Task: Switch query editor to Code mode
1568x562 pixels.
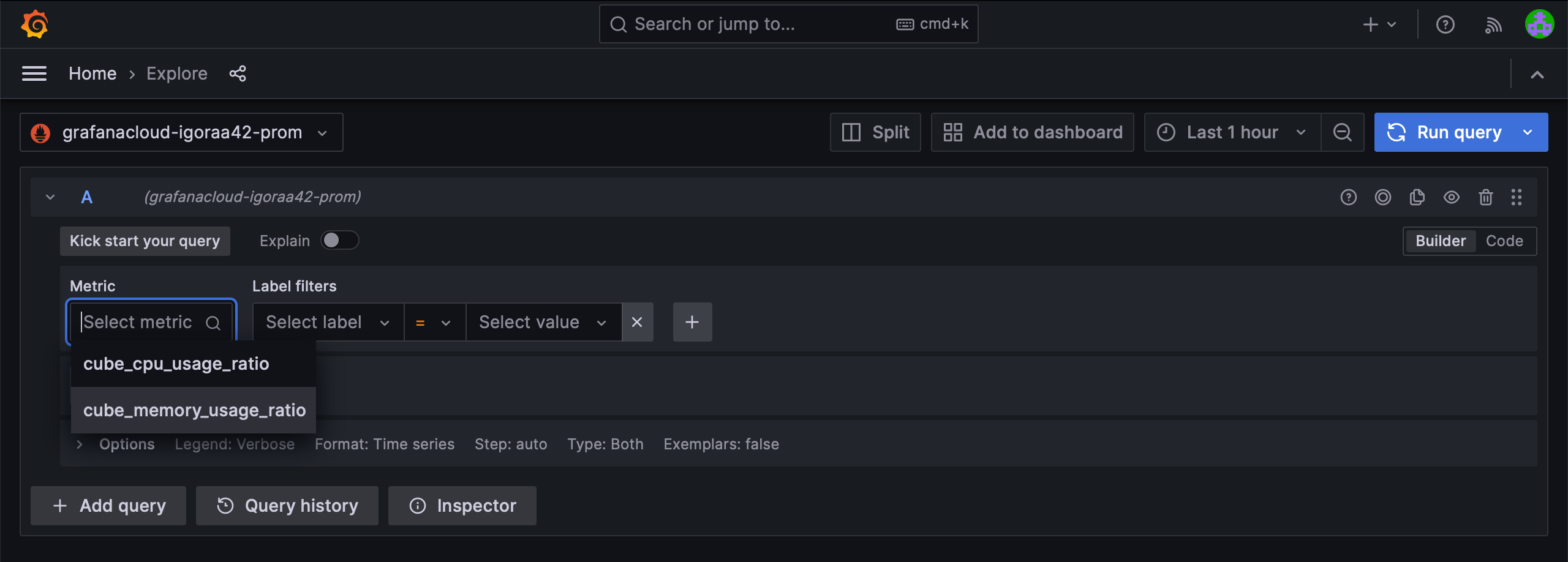Action: 1504,241
